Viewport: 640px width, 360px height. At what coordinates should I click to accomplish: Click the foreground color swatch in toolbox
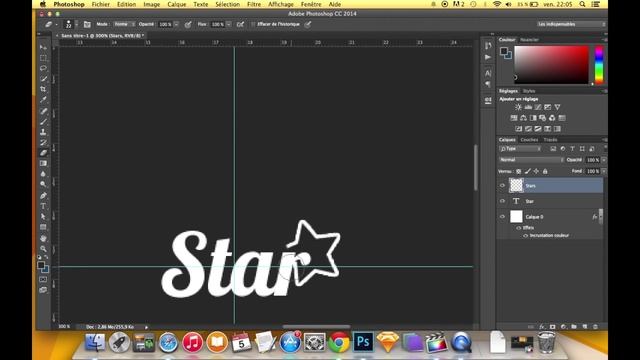41,265
